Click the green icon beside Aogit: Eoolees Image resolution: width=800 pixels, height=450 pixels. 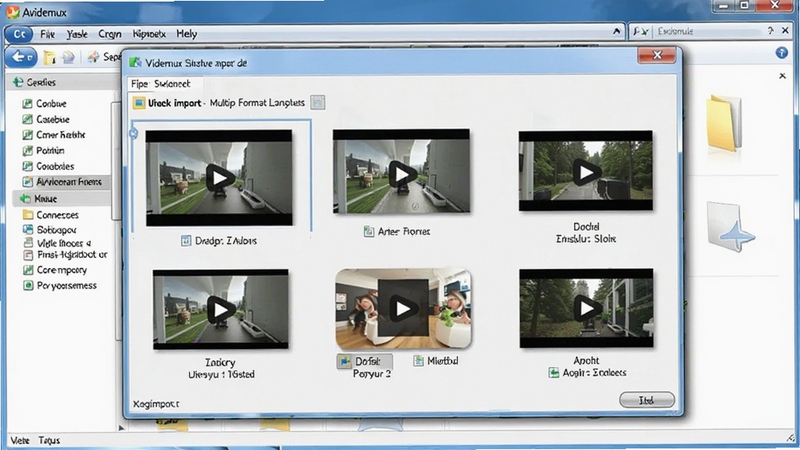pyautogui.click(x=554, y=373)
